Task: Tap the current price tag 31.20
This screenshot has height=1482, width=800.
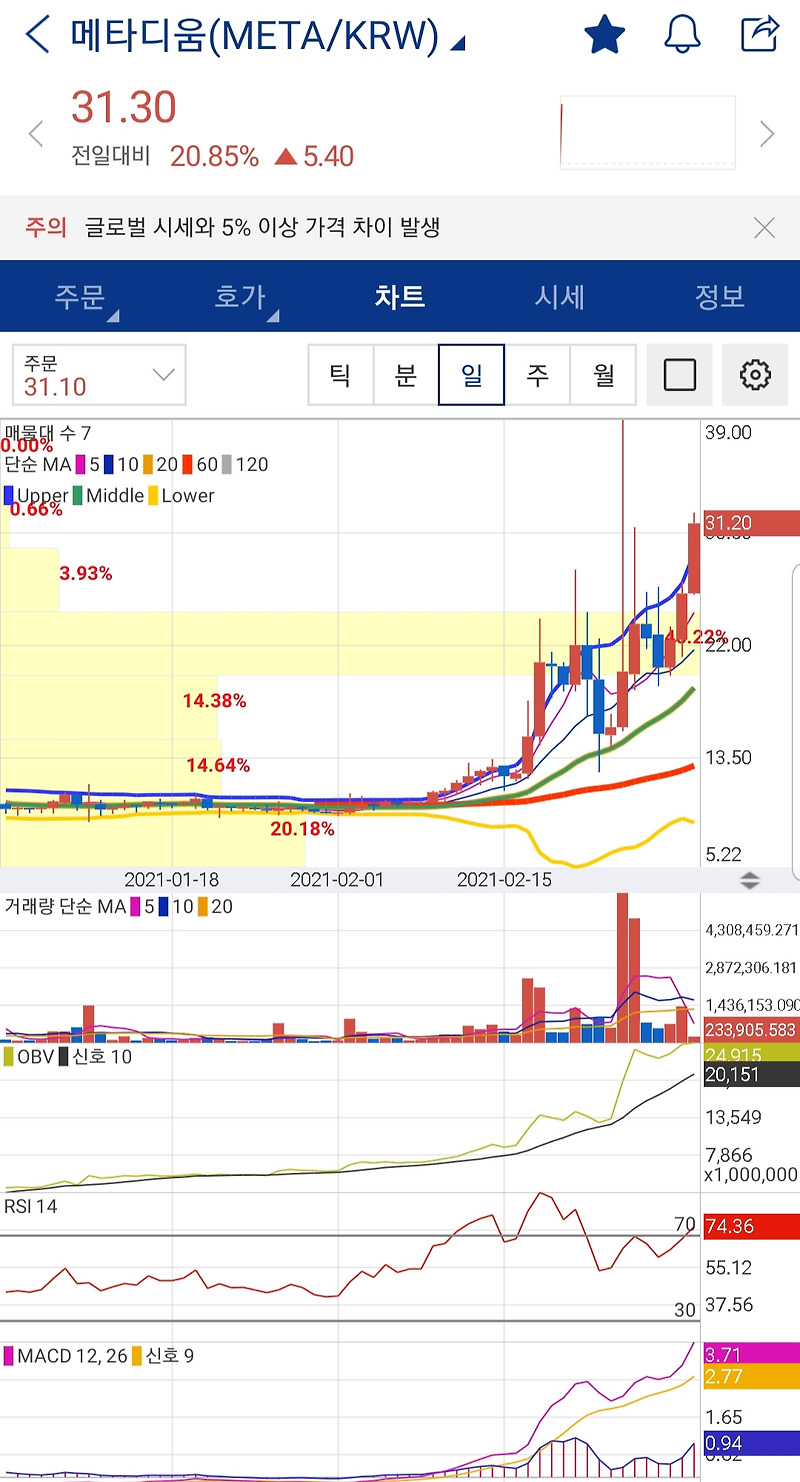Action: [751, 523]
